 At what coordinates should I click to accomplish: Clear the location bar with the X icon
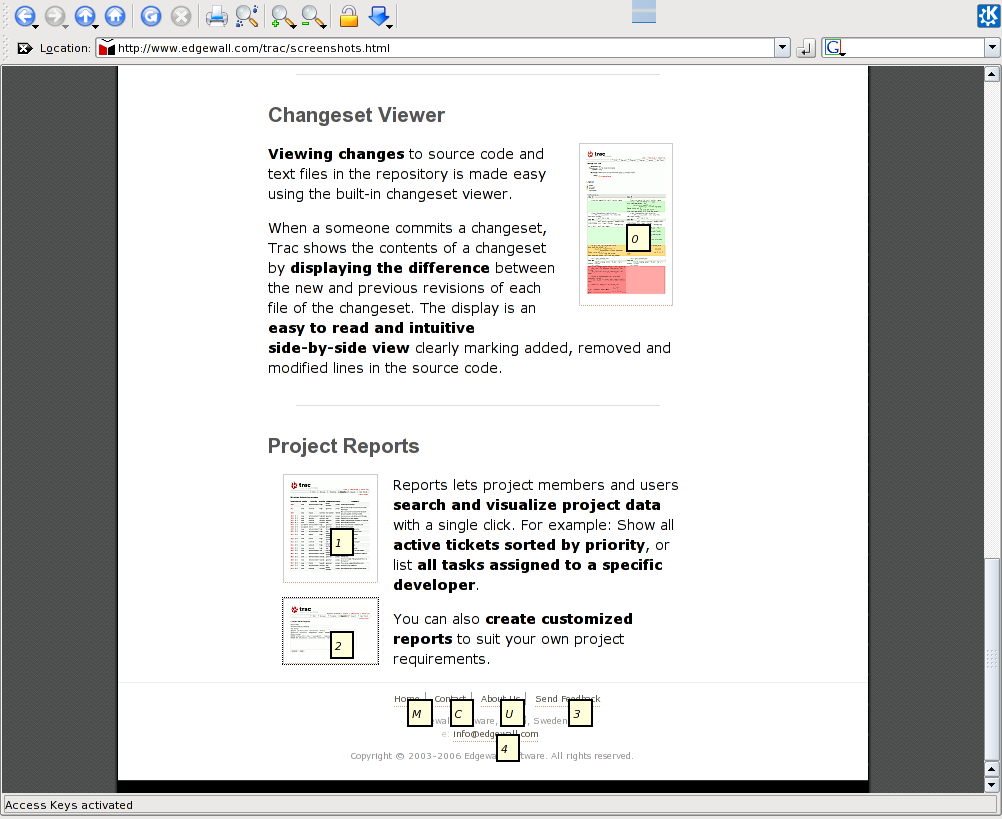(x=24, y=48)
